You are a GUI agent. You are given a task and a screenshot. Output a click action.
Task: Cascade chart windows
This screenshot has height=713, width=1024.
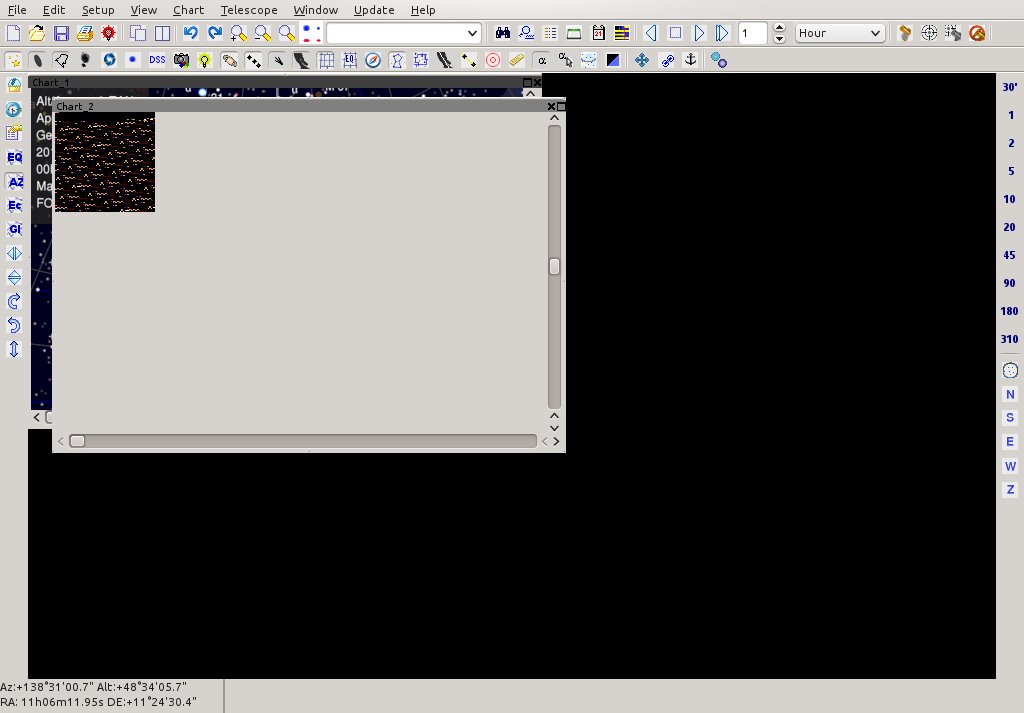138,33
